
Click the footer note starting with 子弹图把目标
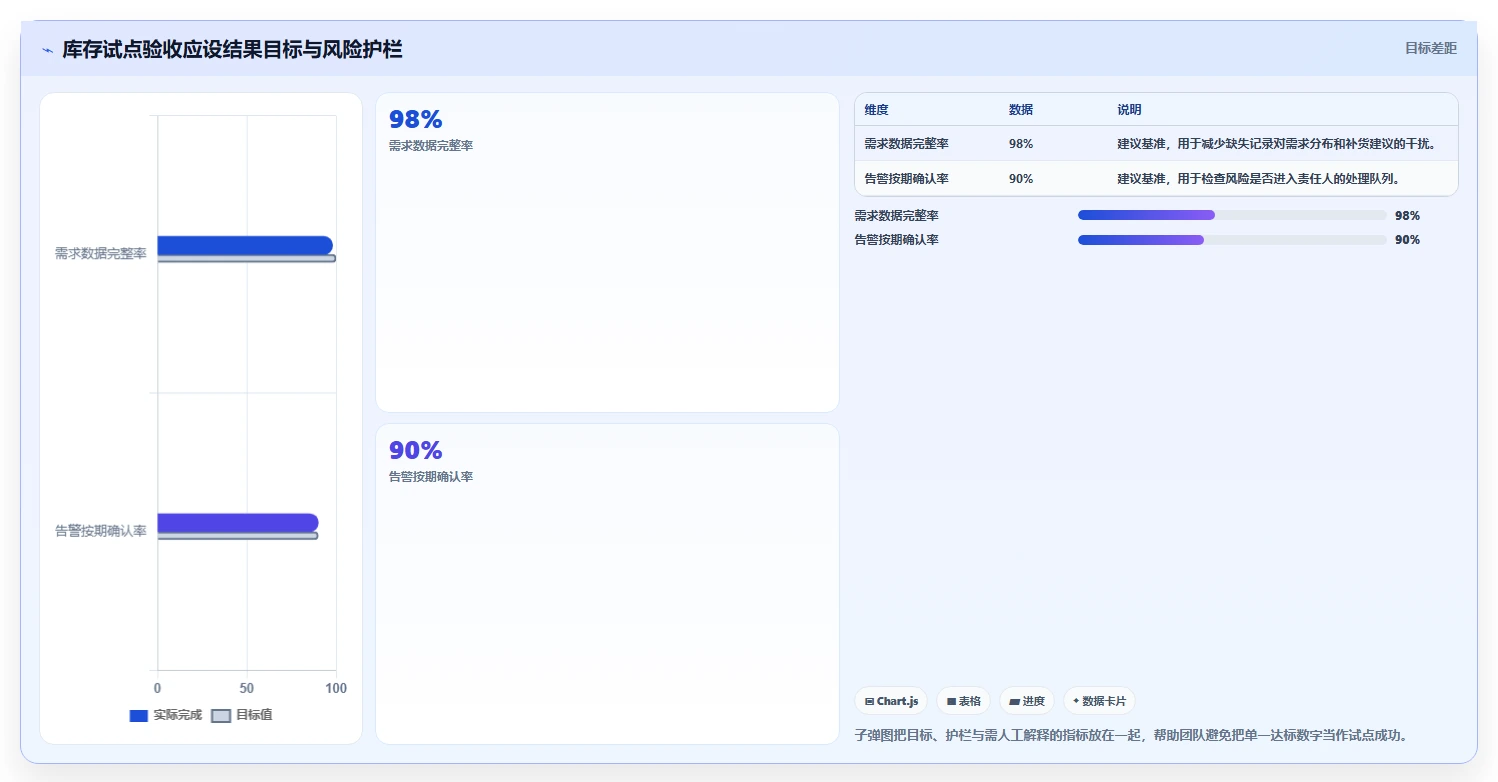tap(1133, 735)
